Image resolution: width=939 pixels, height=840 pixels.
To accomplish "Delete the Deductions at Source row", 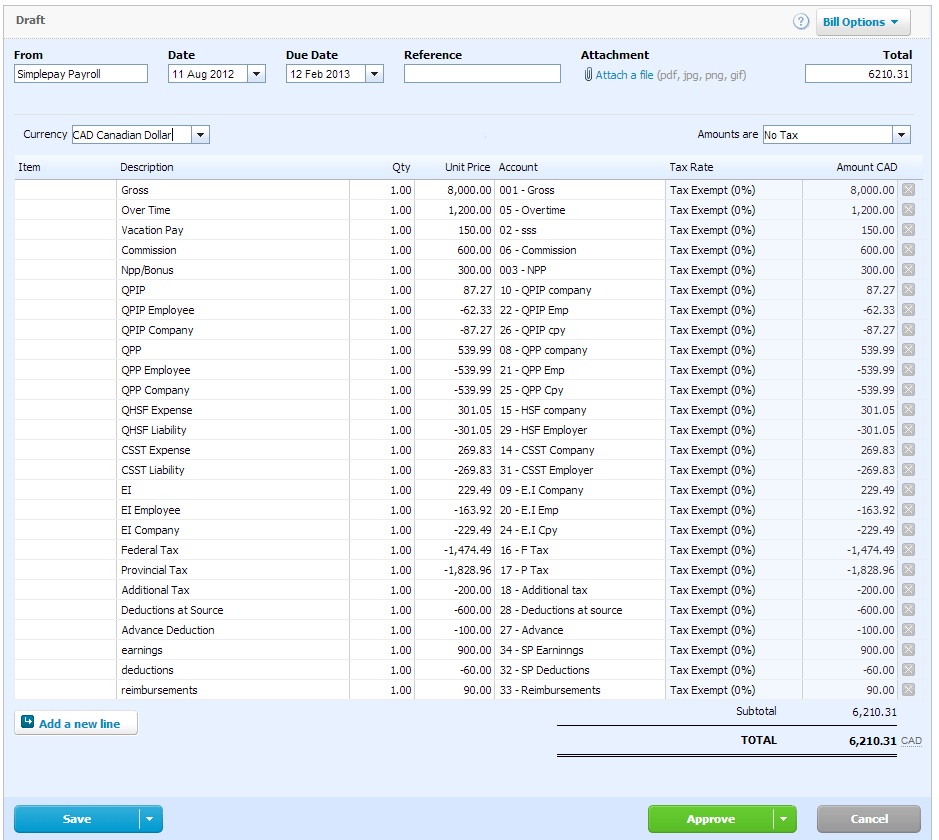I will point(908,609).
